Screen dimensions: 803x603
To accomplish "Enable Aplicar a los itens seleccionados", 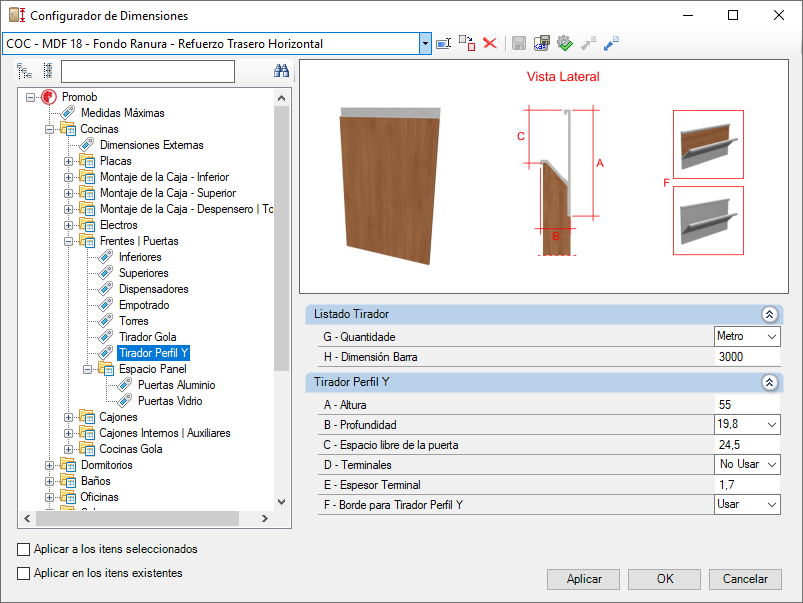I will (x=24, y=549).
